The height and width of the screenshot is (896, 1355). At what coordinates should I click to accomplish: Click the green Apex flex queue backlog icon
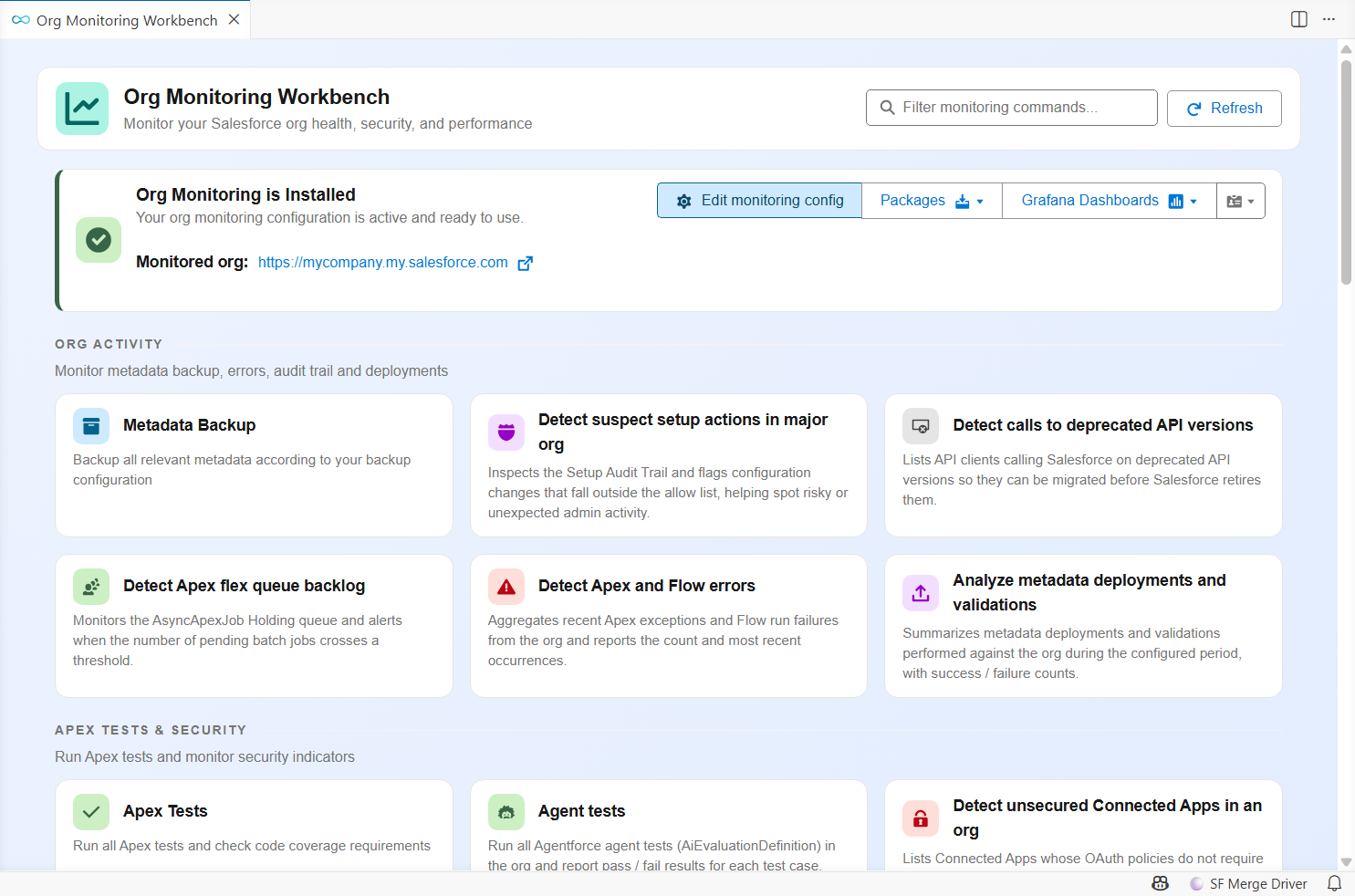91,587
